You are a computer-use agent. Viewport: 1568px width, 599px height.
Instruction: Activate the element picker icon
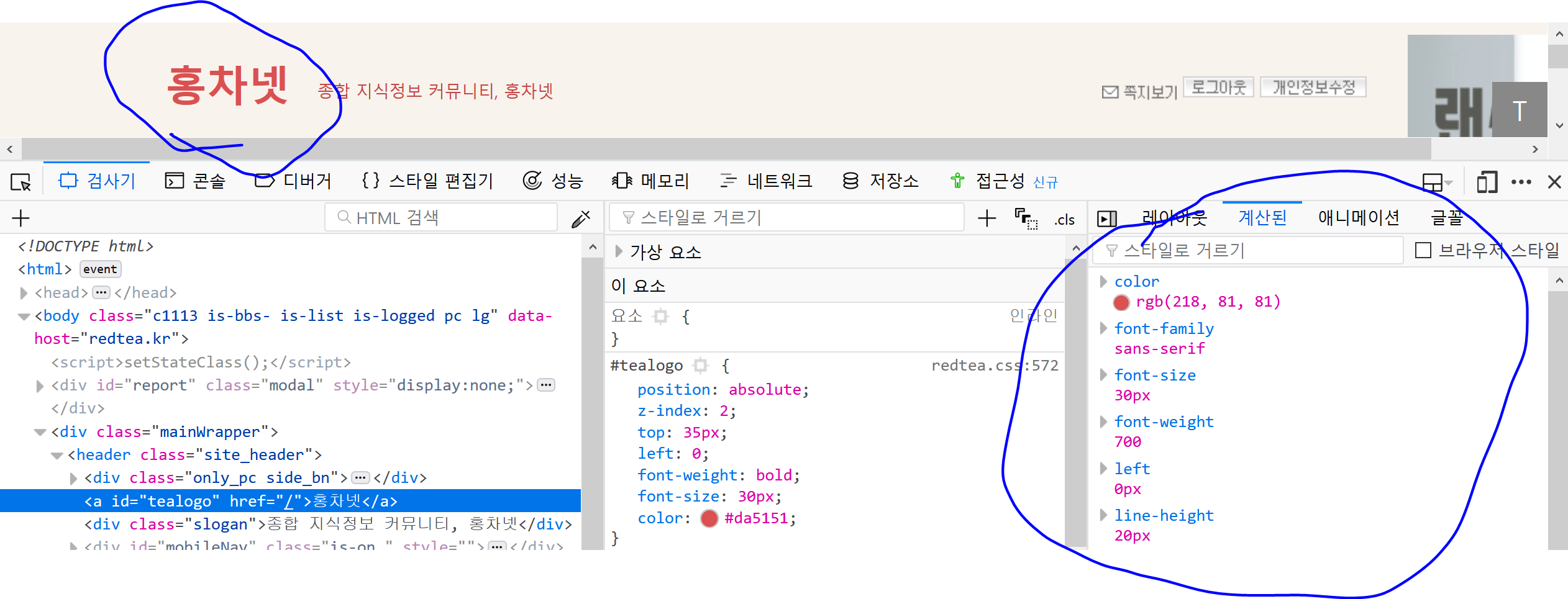pyautogui.click(x=21, y=182)
